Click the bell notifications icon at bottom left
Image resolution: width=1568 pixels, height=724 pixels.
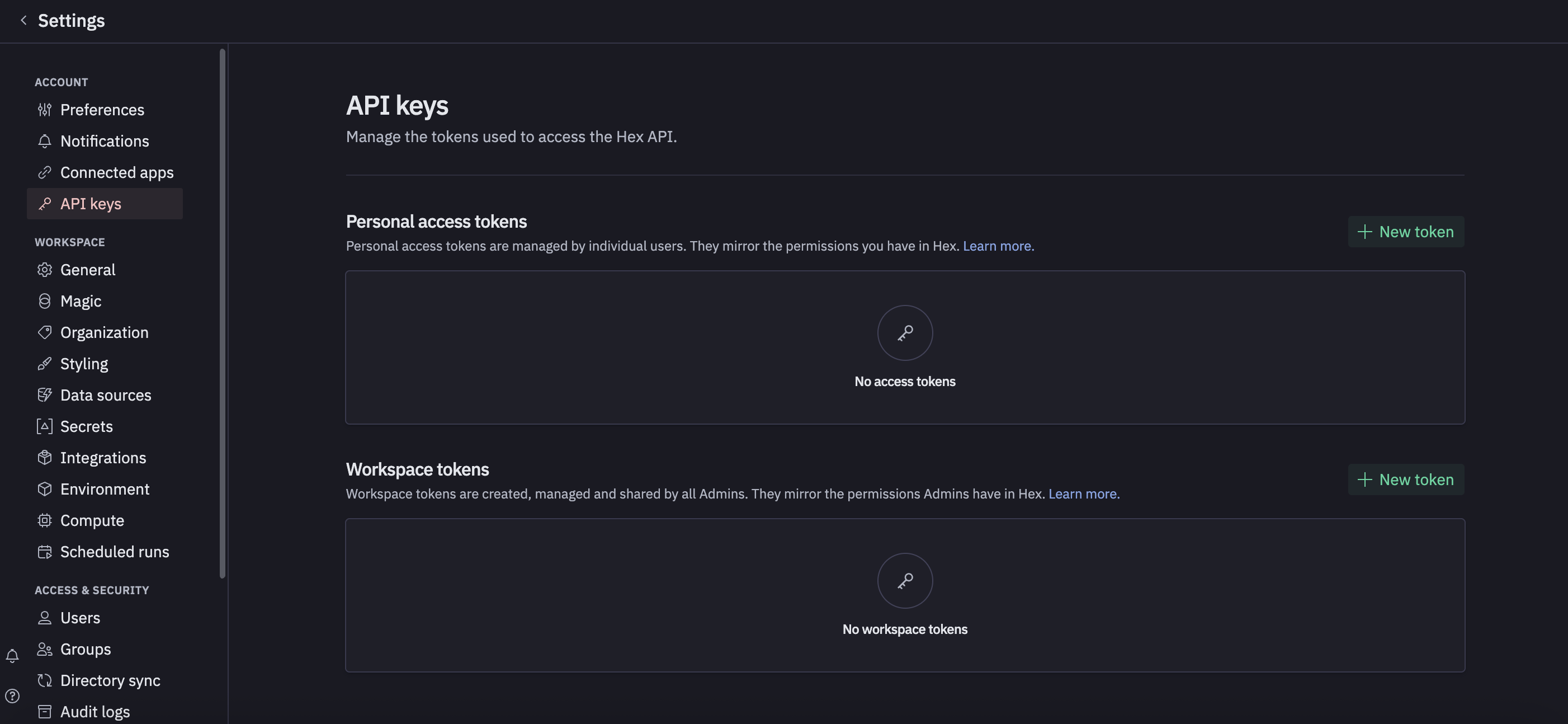tap(12, 656)
